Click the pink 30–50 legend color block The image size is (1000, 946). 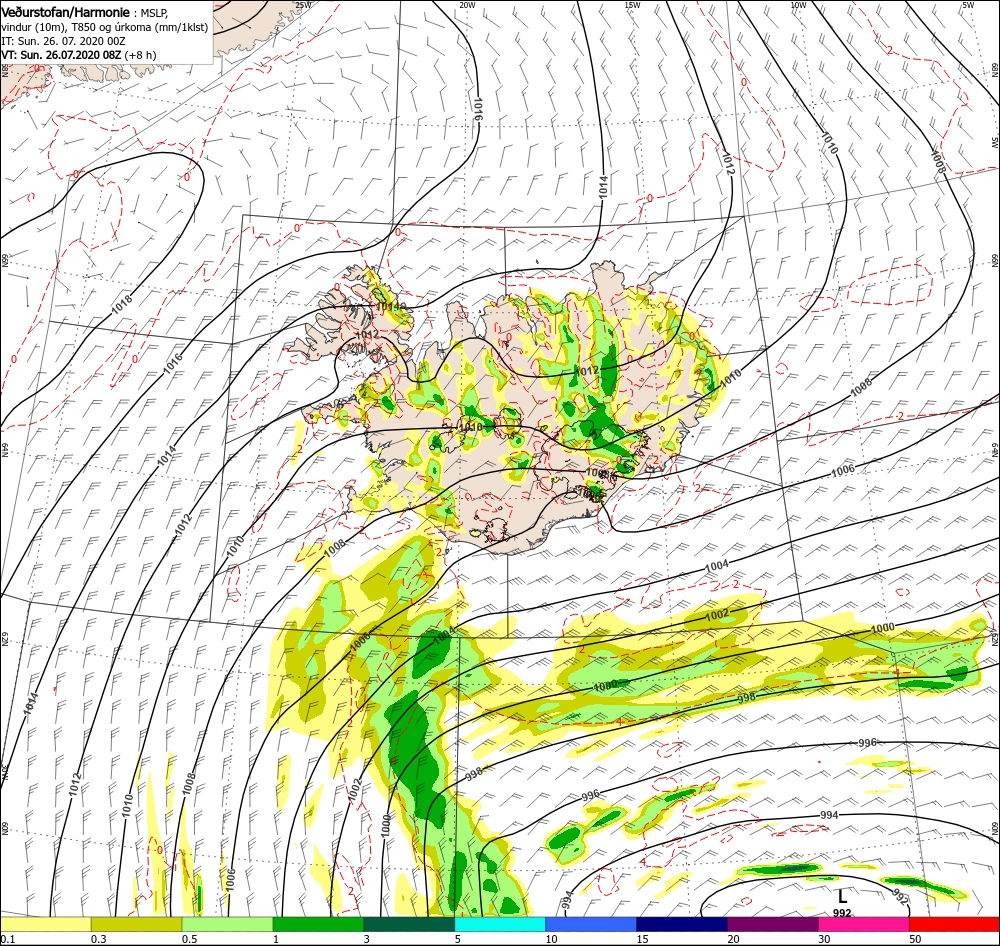(x=864, y=924)
